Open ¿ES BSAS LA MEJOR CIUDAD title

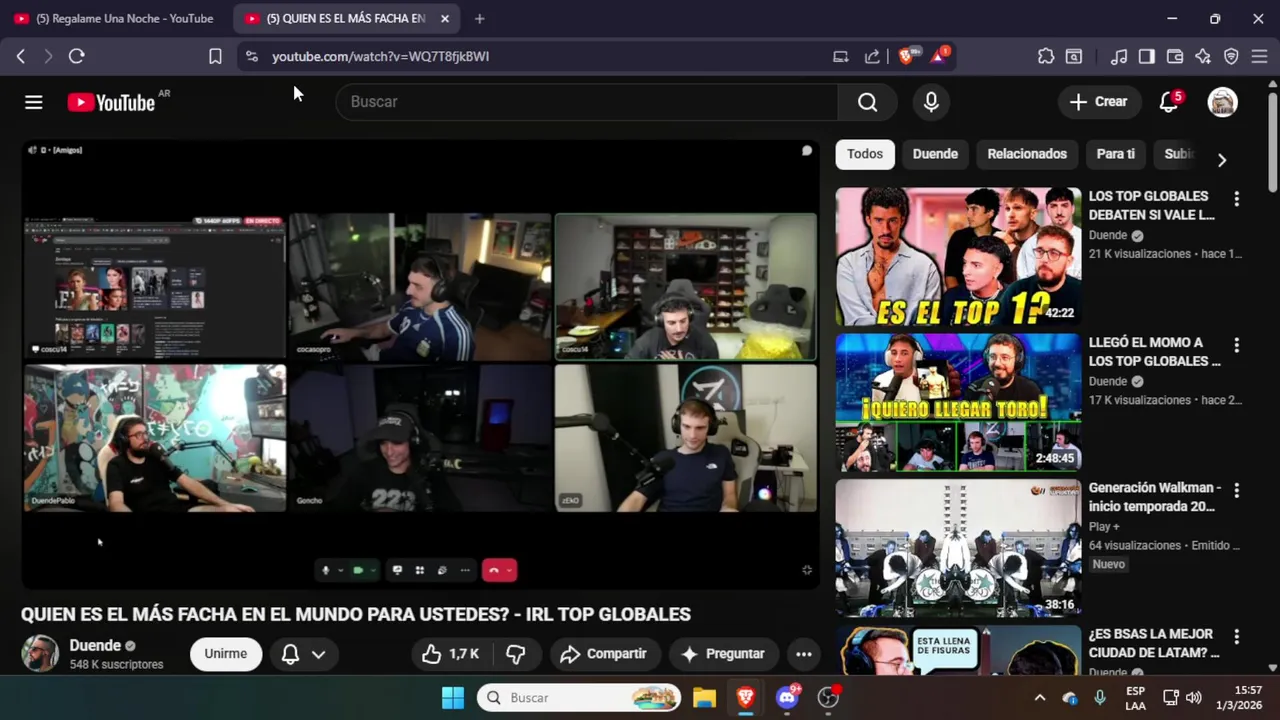pos(1154,643)
